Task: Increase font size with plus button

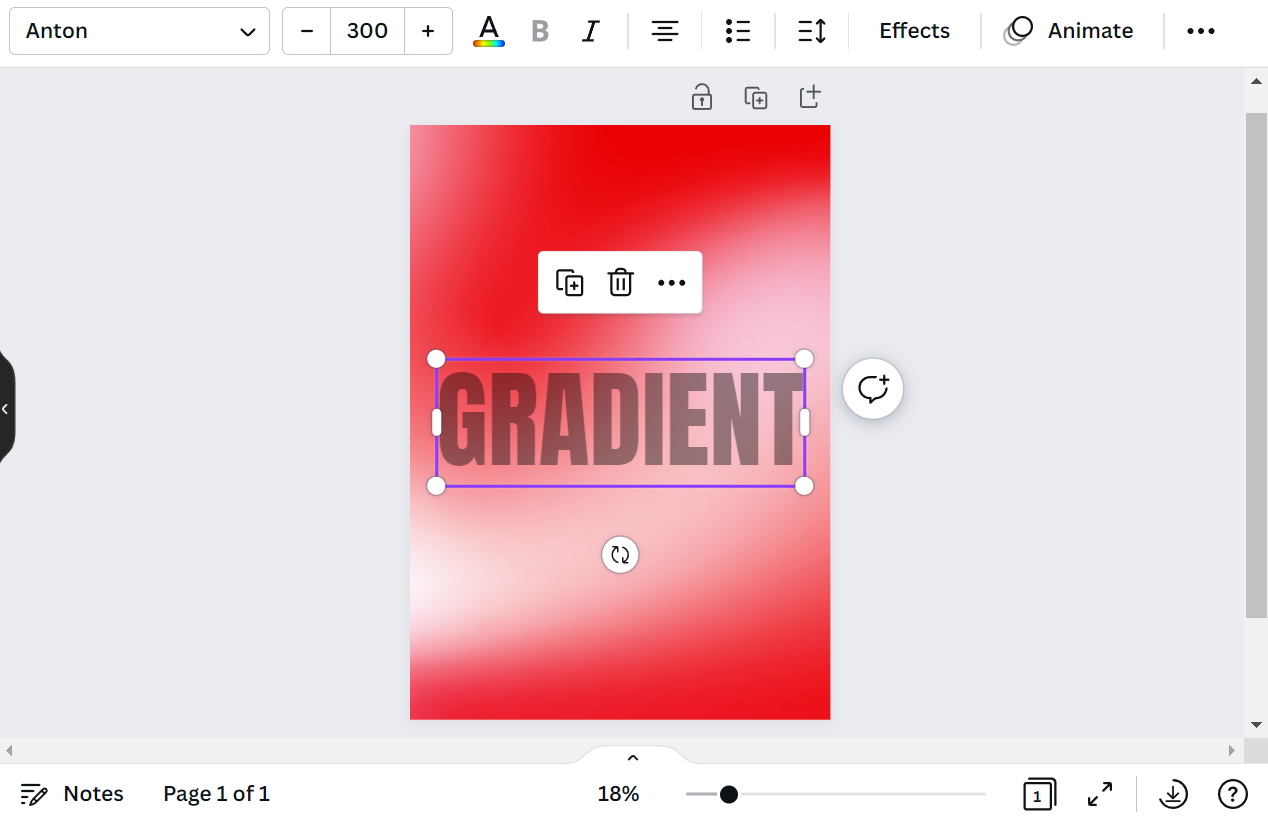Action: point(428,31)
